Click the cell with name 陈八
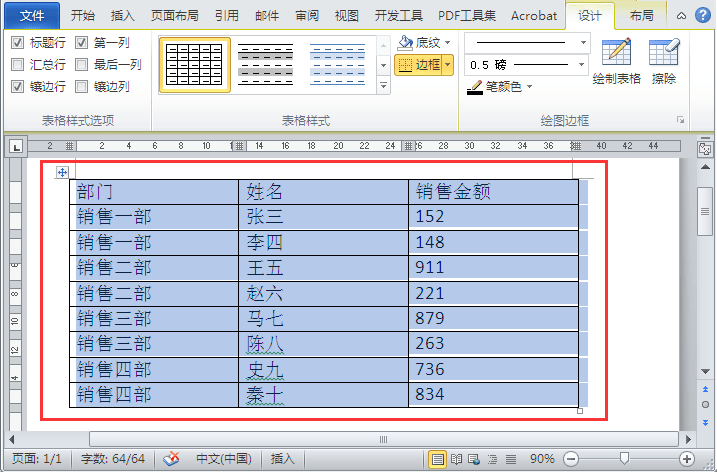Image resolution: width=717 pixels, height=472 pixels. pyautogui.click(x=323, y=344)
